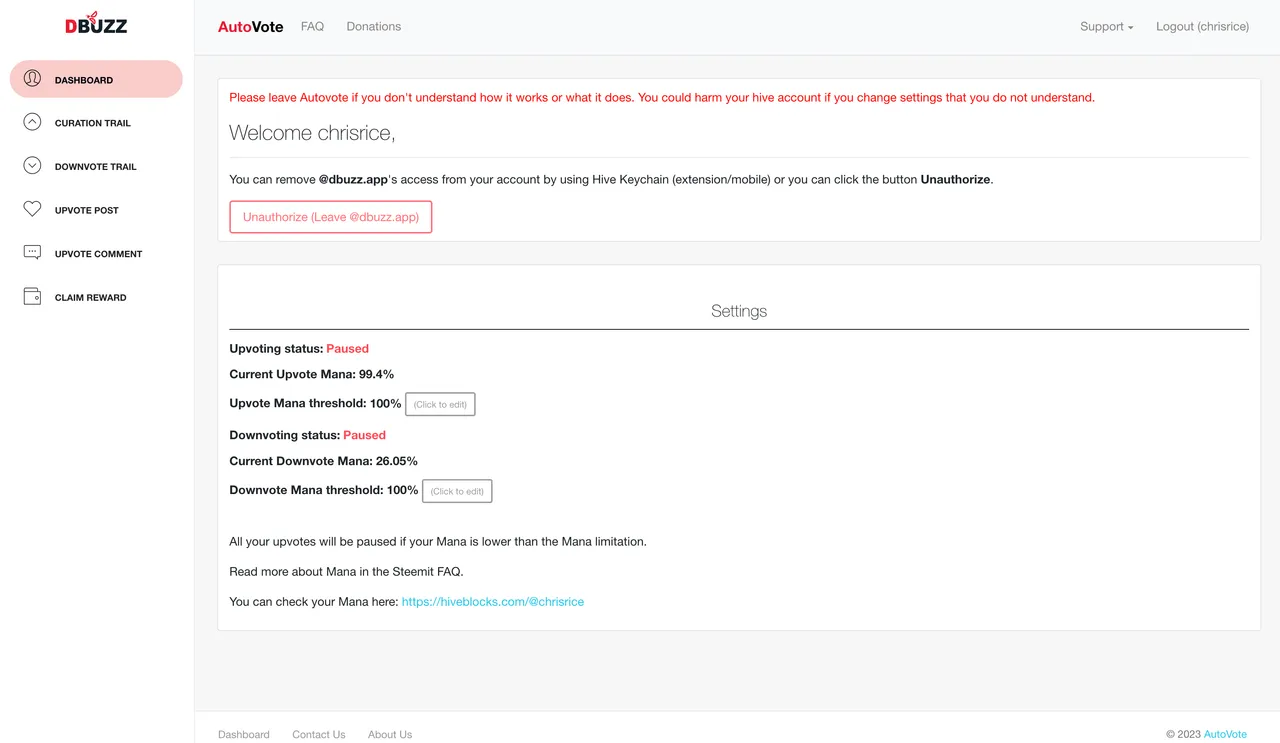Click the footer About Us link

tap(390, 734)
